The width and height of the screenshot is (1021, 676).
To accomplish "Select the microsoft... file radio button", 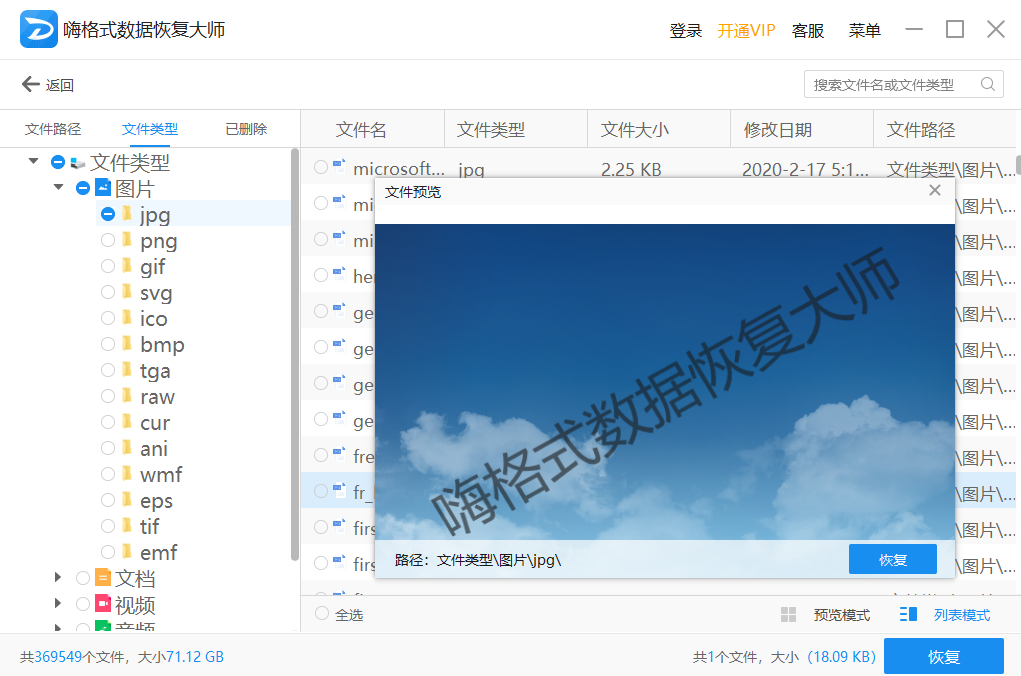I will coord(321,167).
